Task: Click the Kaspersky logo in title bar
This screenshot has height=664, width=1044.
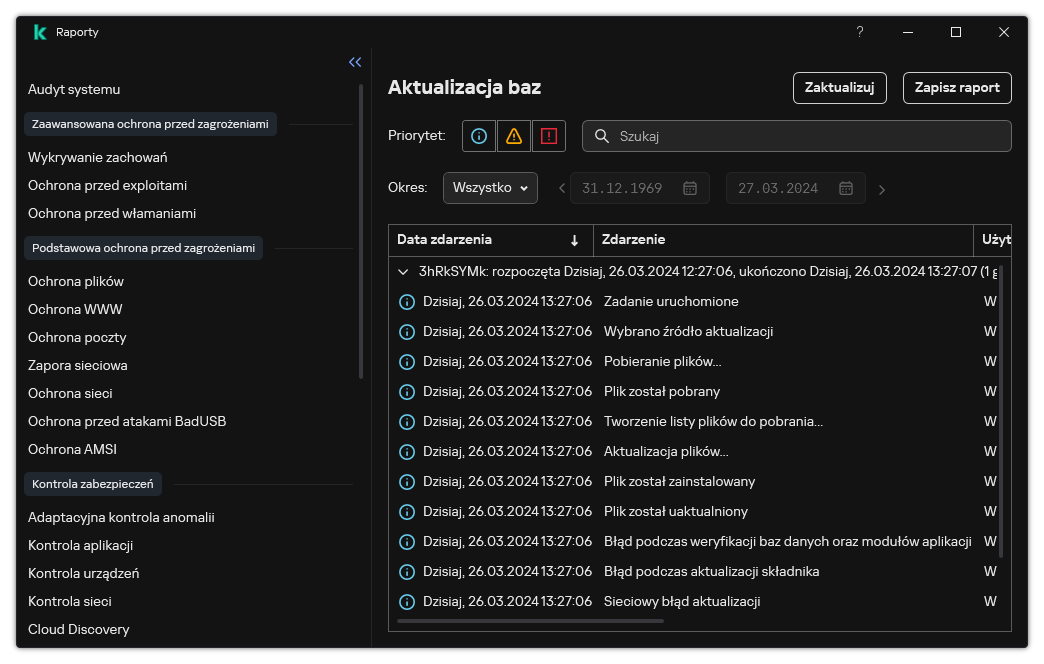Action: 39,32
